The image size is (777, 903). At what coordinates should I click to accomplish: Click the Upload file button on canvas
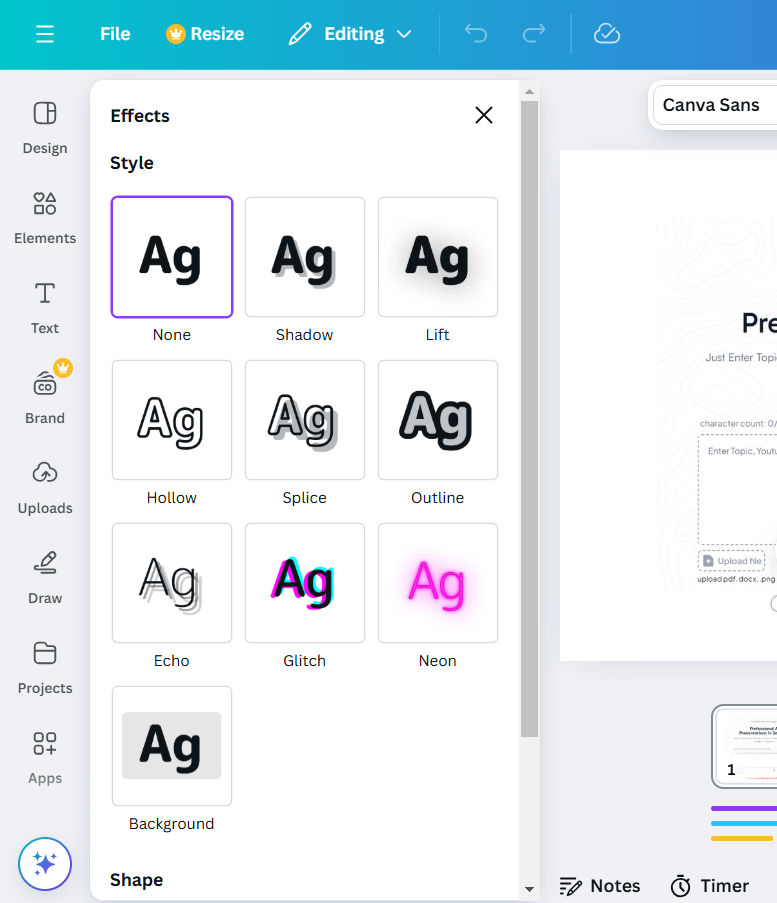(x=731, y=561)
